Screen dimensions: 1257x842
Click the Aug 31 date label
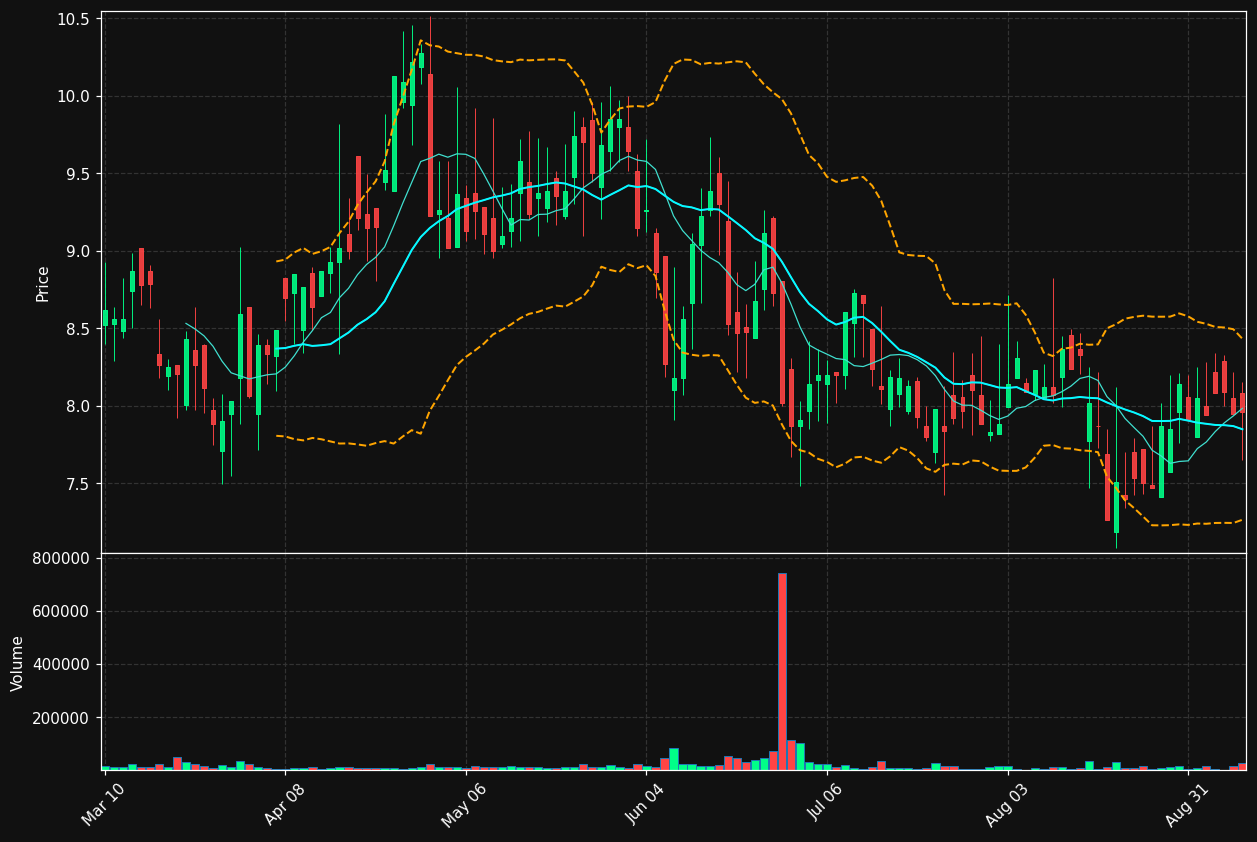click(1188, 805)
